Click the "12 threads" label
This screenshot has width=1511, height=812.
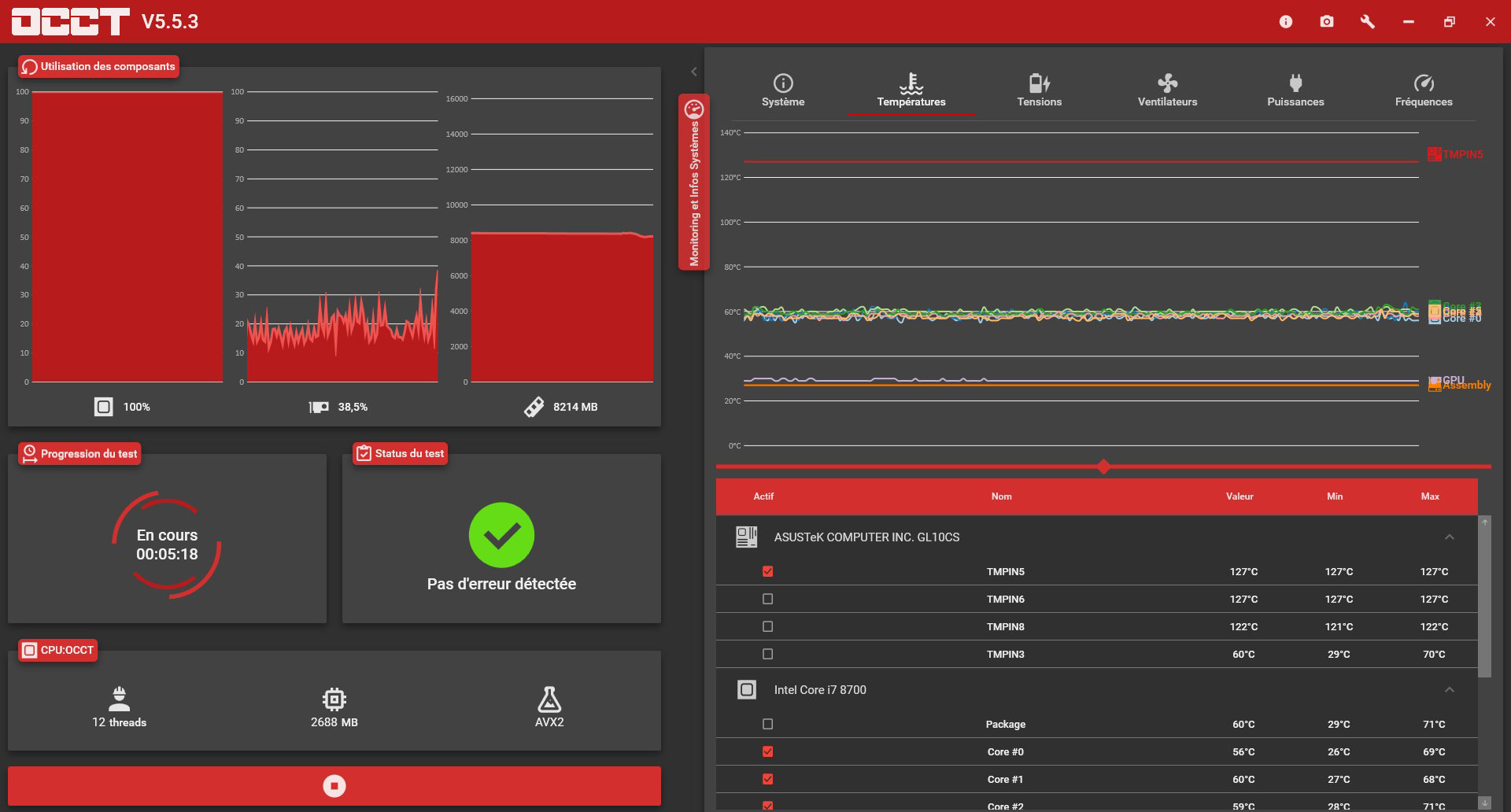[x=119, y=722]
